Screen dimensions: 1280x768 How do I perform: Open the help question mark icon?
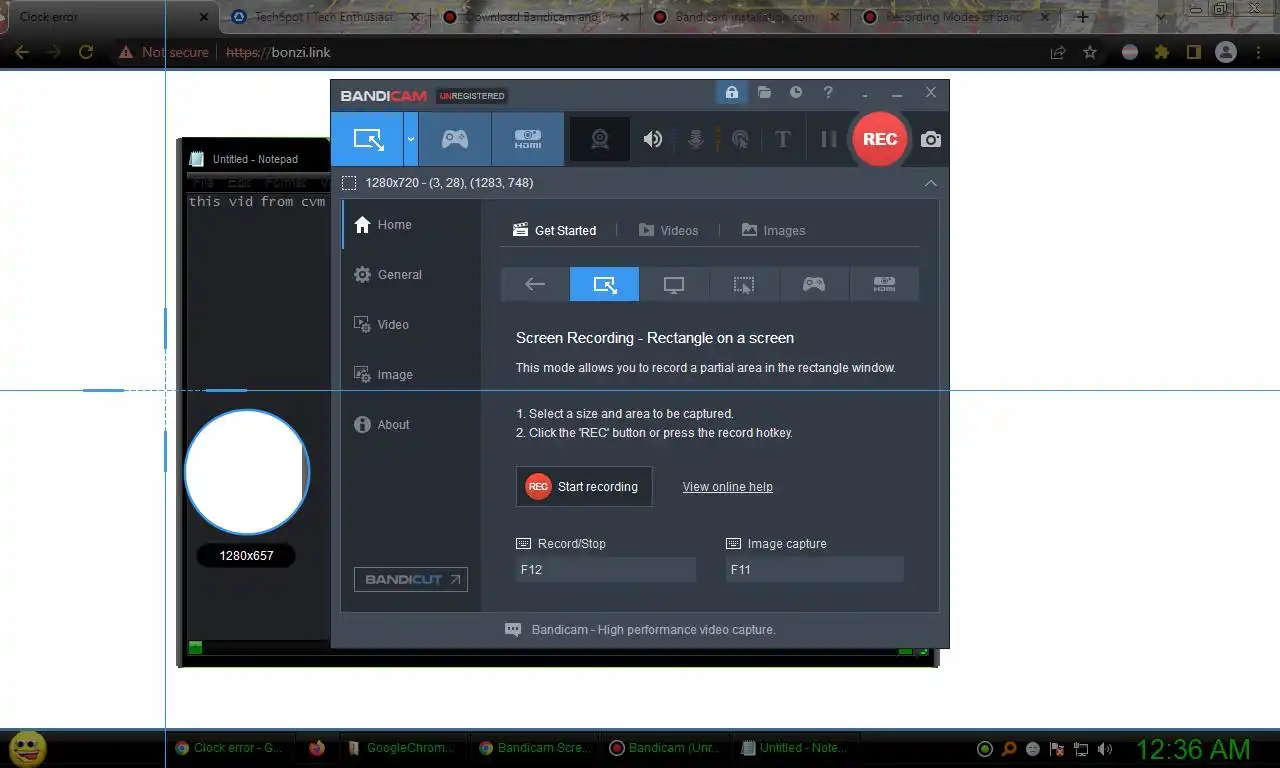coord(828,92)
